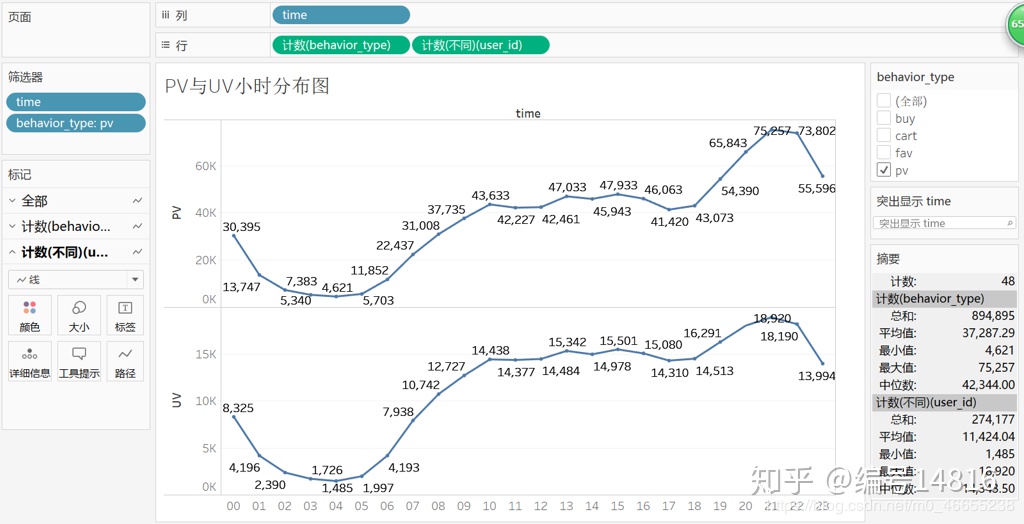This screenshot has width=1024, height=524.
Task: Click the 摘要 summary card title
Action: 888,259
